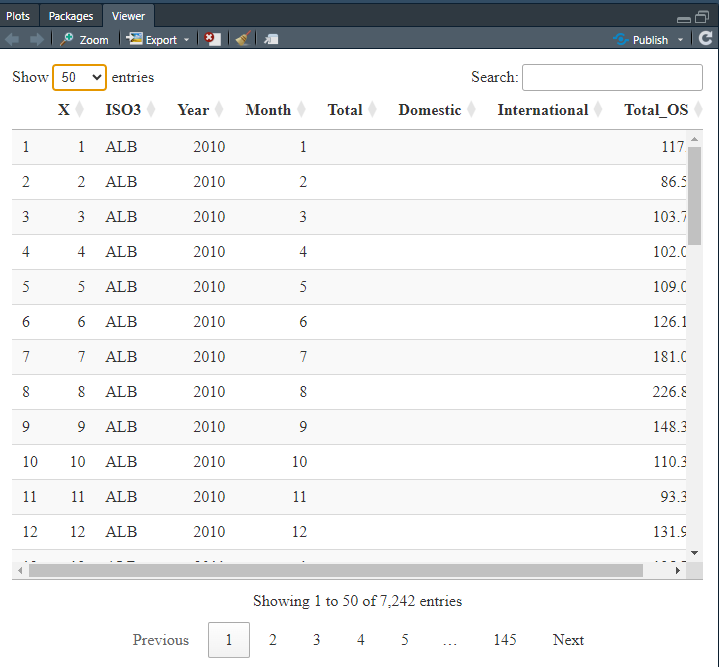Click the Publish button
The image size is (719, 667).
[641, 40]
